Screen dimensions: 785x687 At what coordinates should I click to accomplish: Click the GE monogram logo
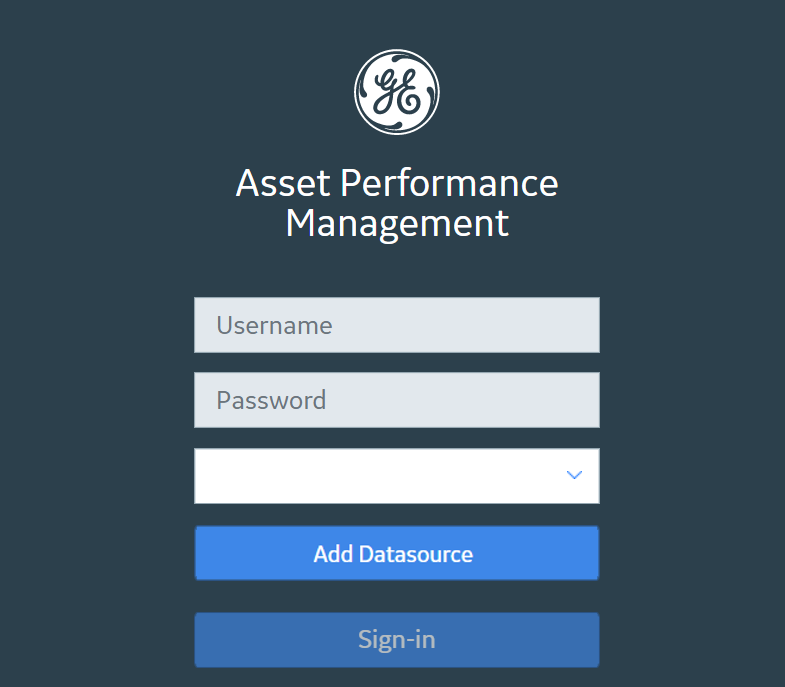point(397,92)
